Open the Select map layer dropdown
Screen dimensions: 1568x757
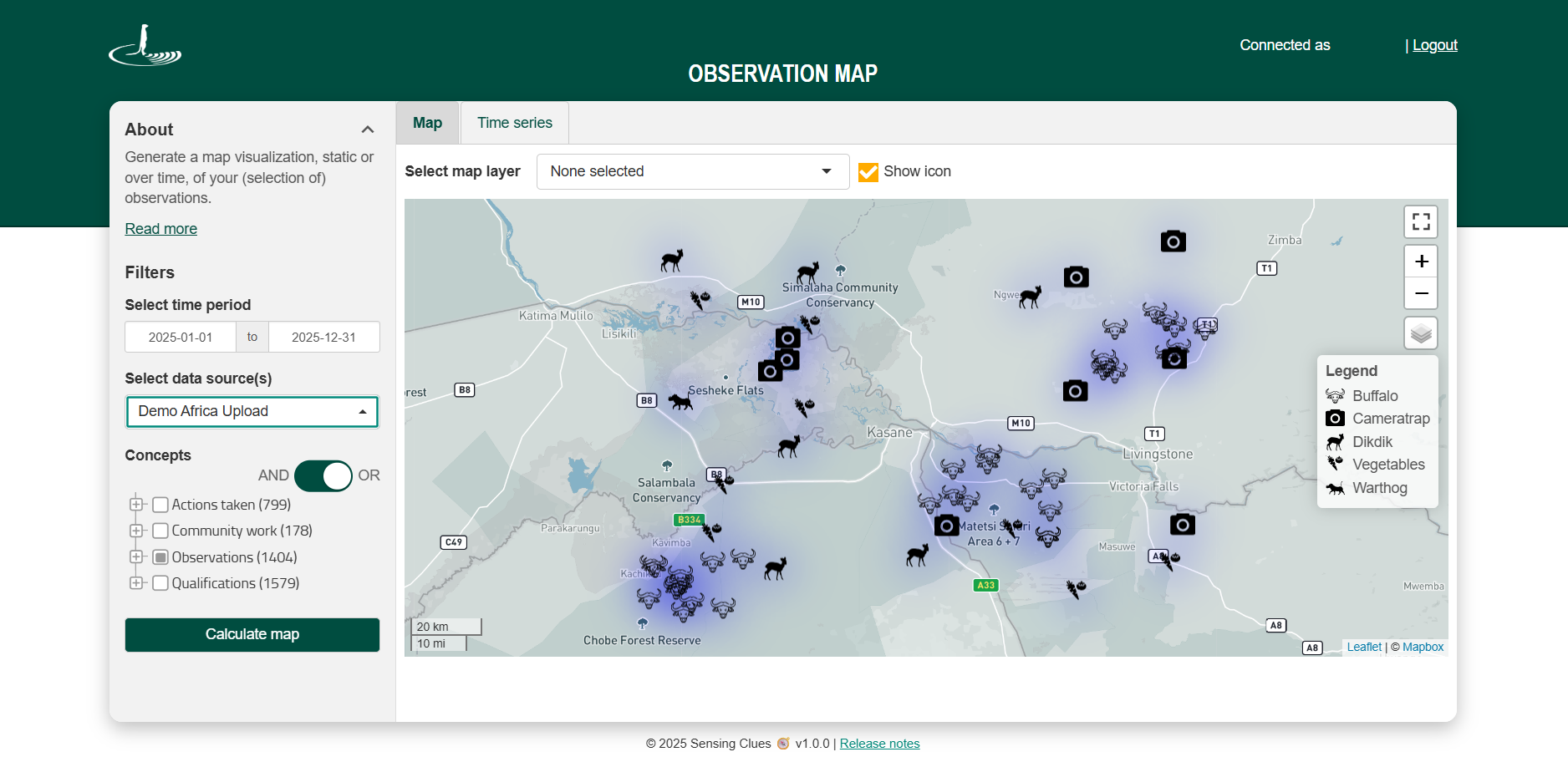point(693,171)
